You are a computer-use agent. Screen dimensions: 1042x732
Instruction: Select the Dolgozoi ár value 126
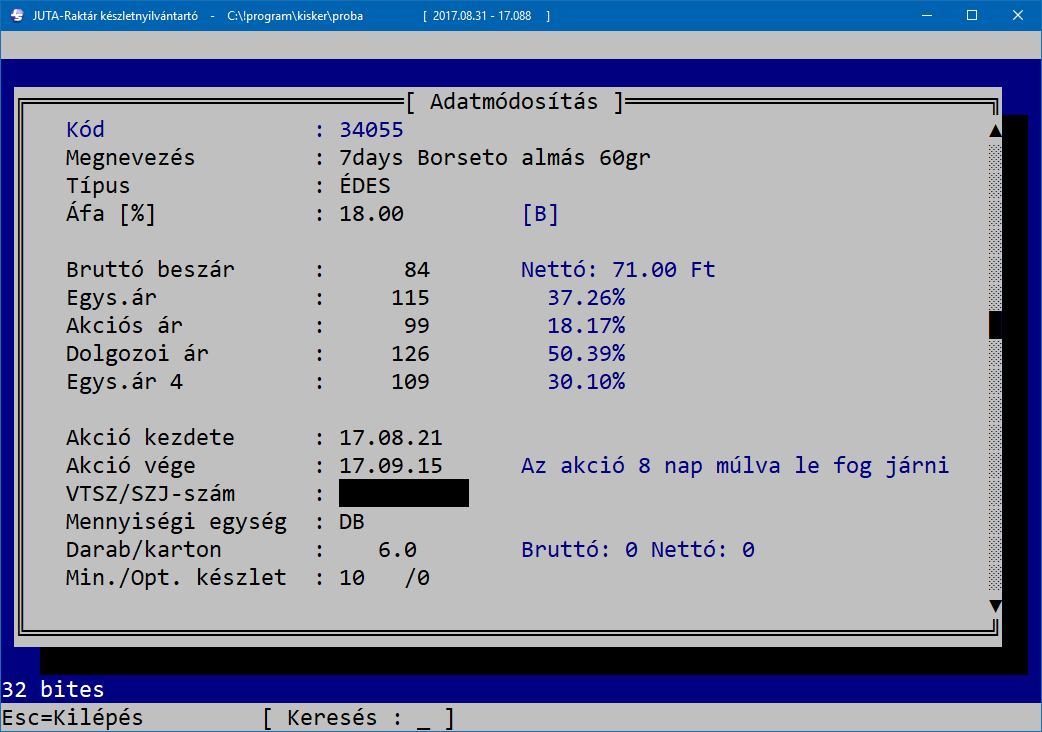pos(410,354)
